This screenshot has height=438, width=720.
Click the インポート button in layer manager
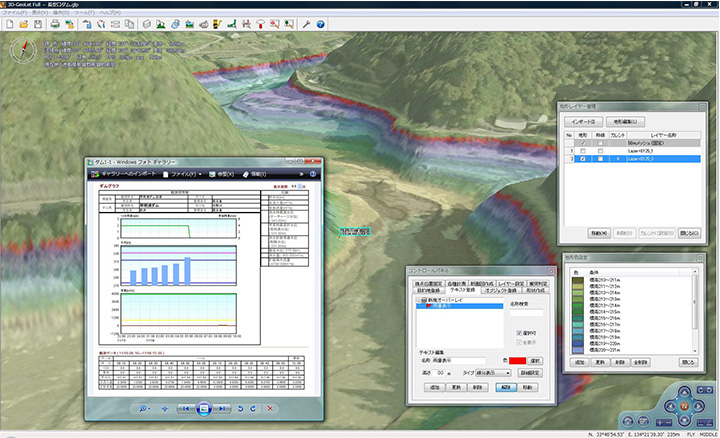[x=582, y=121]
